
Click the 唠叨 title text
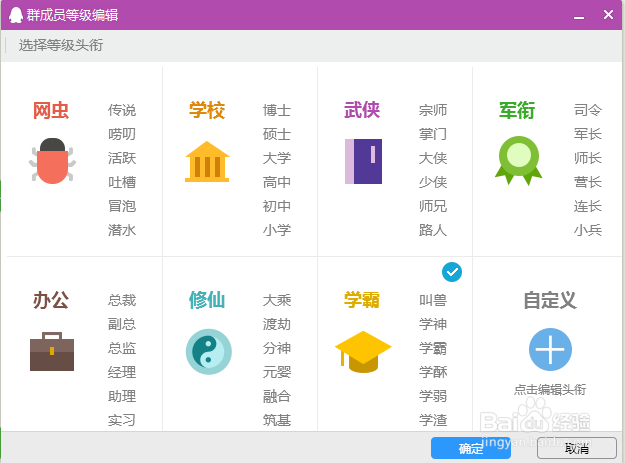point(122,134)
